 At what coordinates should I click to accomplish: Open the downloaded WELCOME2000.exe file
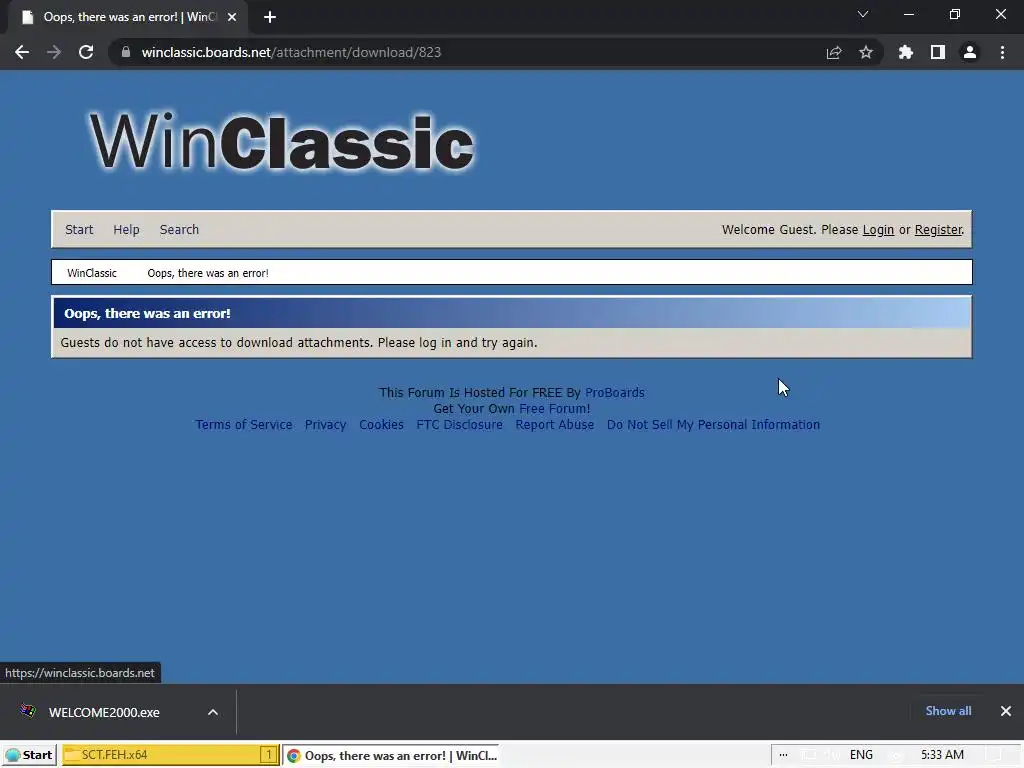point(104,712)
